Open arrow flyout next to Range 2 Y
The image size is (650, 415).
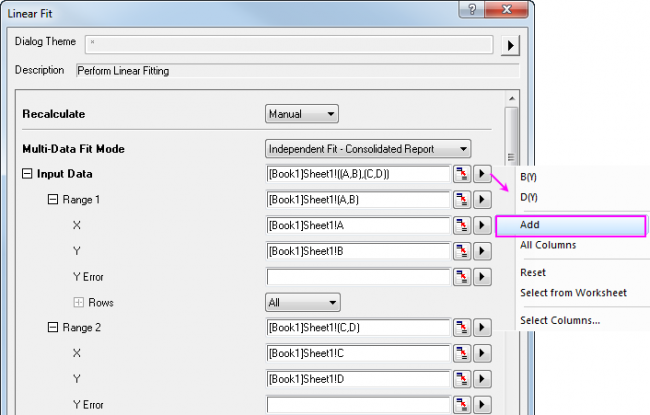point(484,378)
